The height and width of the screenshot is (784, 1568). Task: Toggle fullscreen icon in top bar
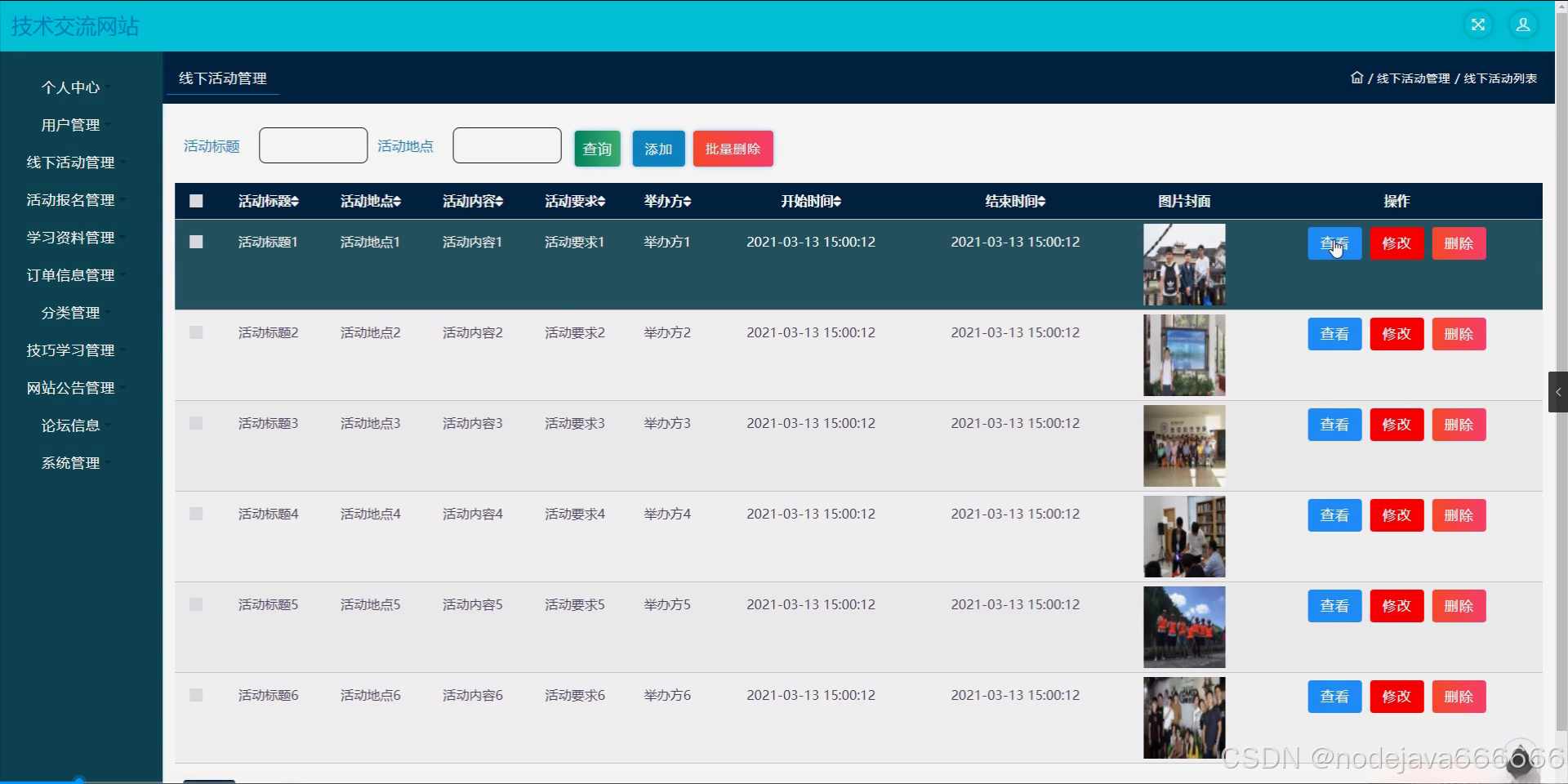pos(1478,24)
